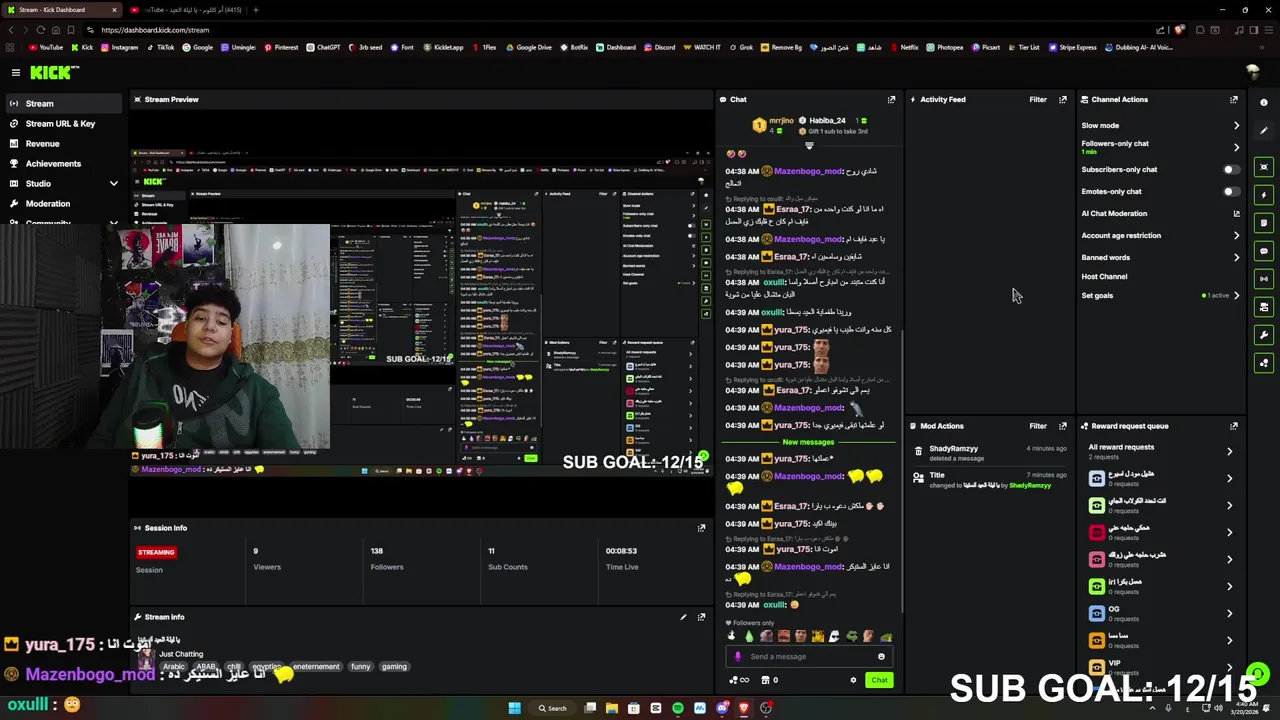This screenshot has width=1280, height=720.
Task: Toggle Emotes-only chat switch
Action: click(1232, 192)
